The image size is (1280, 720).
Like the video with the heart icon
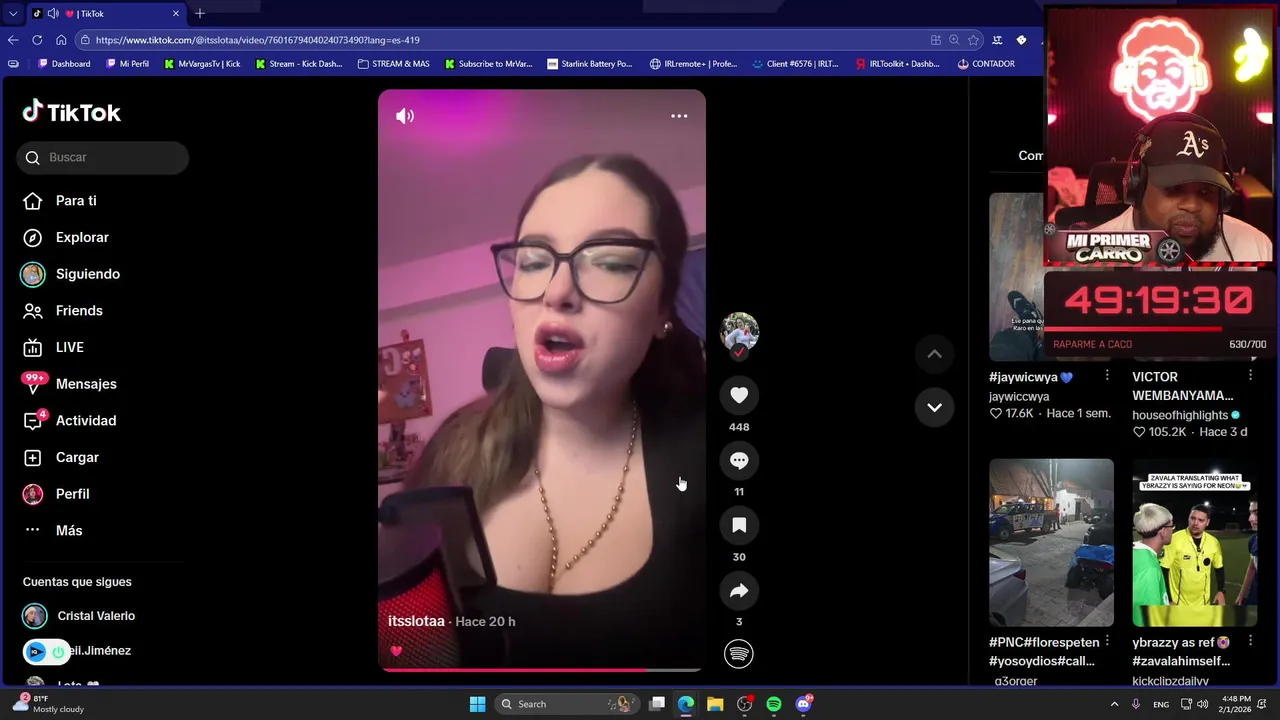739,395
